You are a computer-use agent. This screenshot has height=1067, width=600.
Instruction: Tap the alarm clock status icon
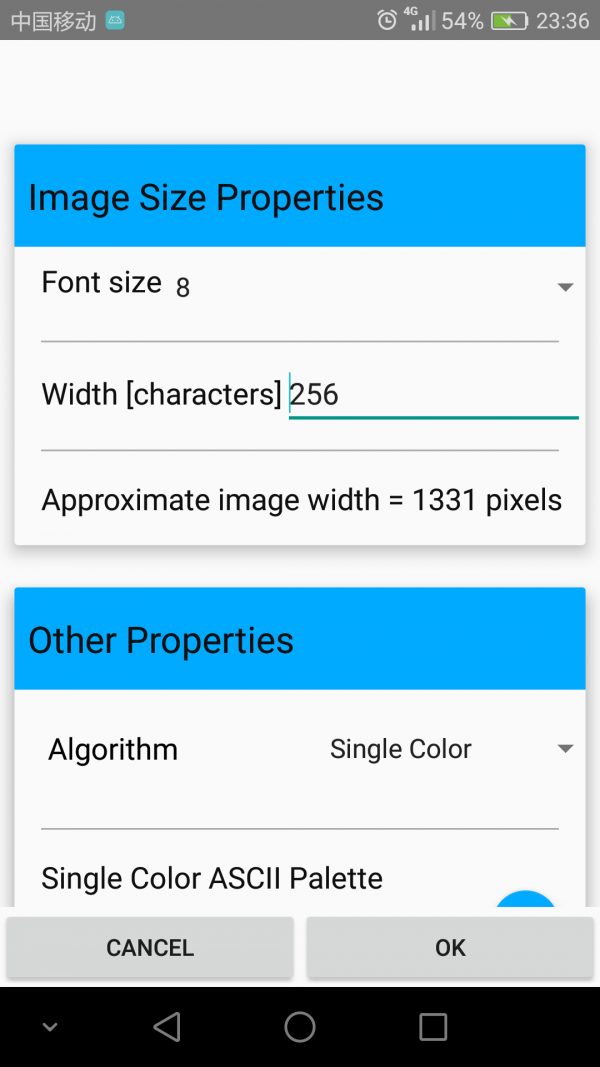click(x=387, y=20)
